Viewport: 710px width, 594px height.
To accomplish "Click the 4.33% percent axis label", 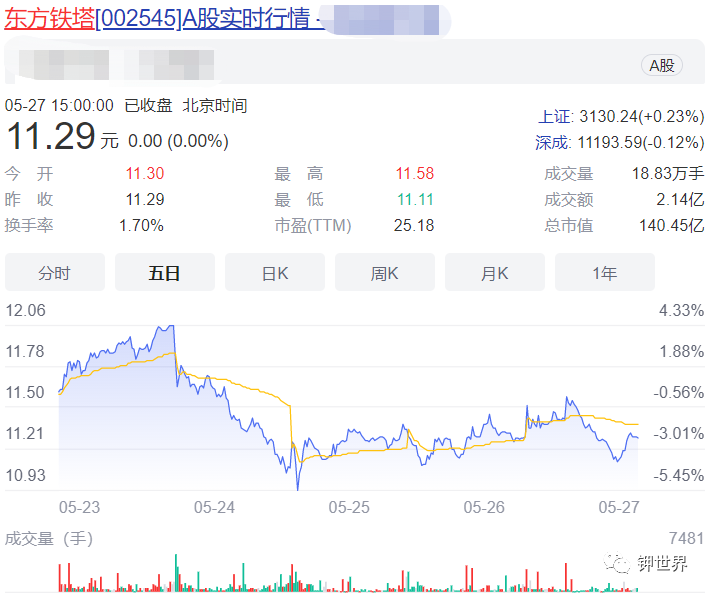I will pos(681,311).
